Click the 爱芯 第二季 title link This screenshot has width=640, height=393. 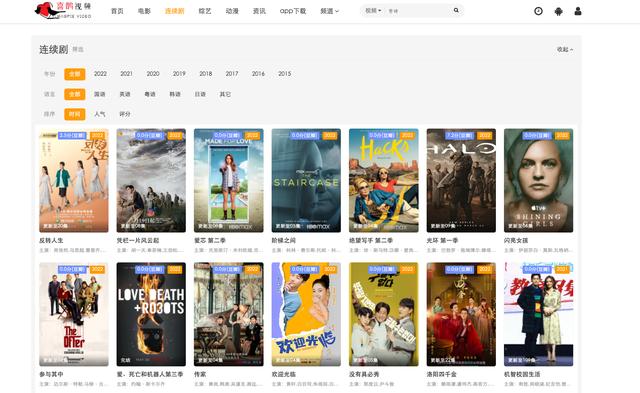click(x=210, y=240)
